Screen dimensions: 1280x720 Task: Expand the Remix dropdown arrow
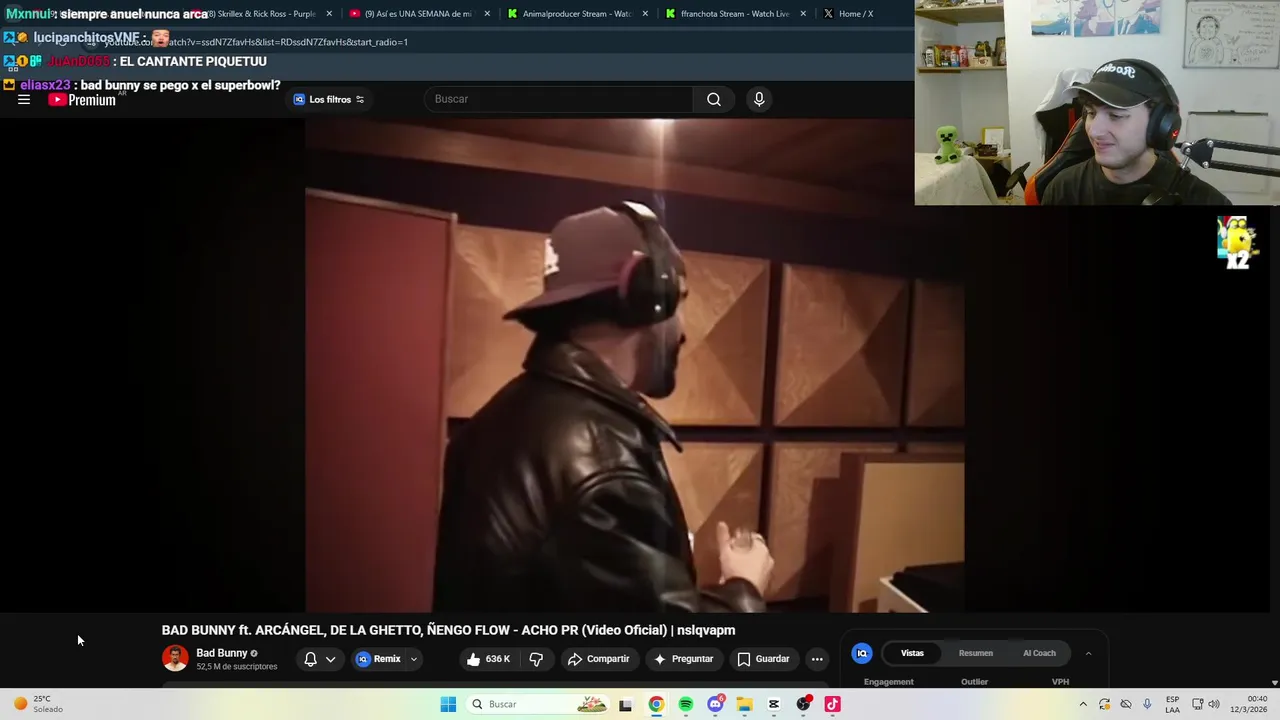414,659
